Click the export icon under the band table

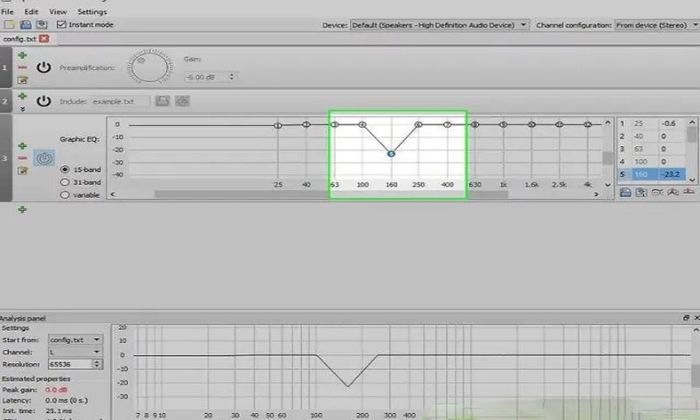642,192
